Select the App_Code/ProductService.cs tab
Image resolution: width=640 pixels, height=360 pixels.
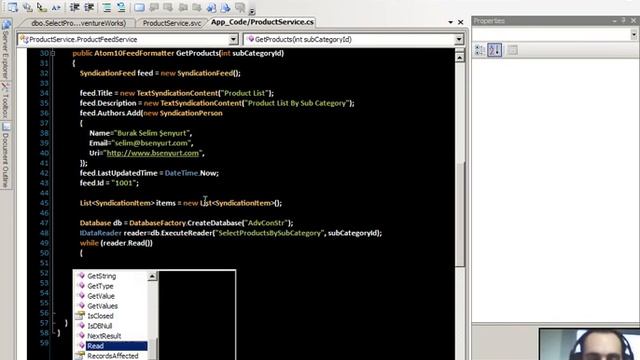point(262,22)
